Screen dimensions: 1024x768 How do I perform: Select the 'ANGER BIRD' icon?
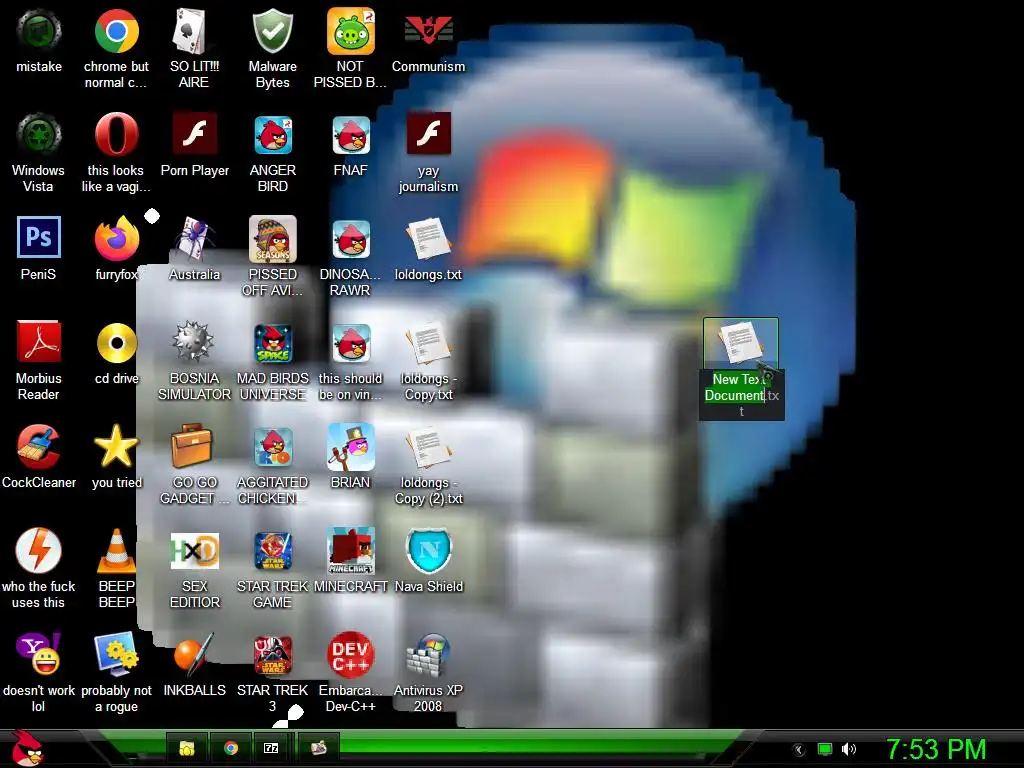coord(272,135)
